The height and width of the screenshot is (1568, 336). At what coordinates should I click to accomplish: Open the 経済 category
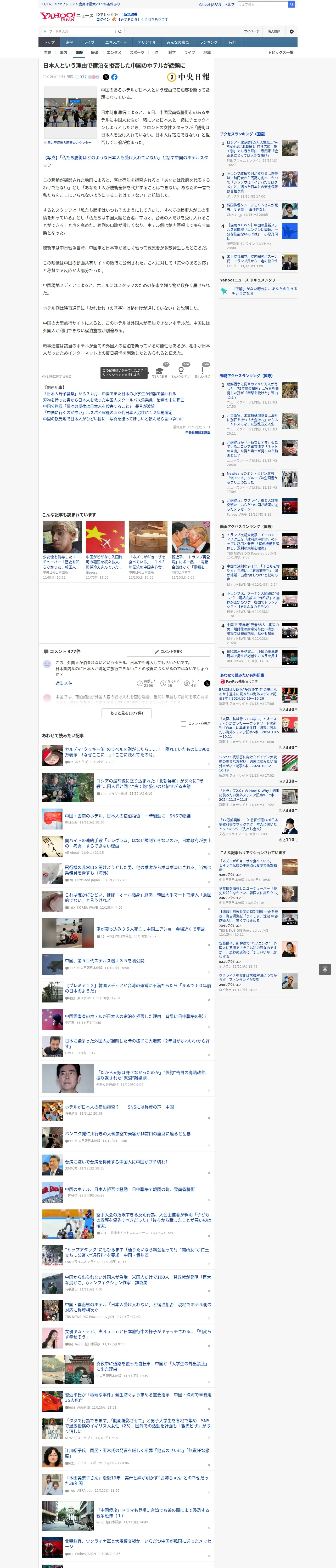click(x=94, y=52)
